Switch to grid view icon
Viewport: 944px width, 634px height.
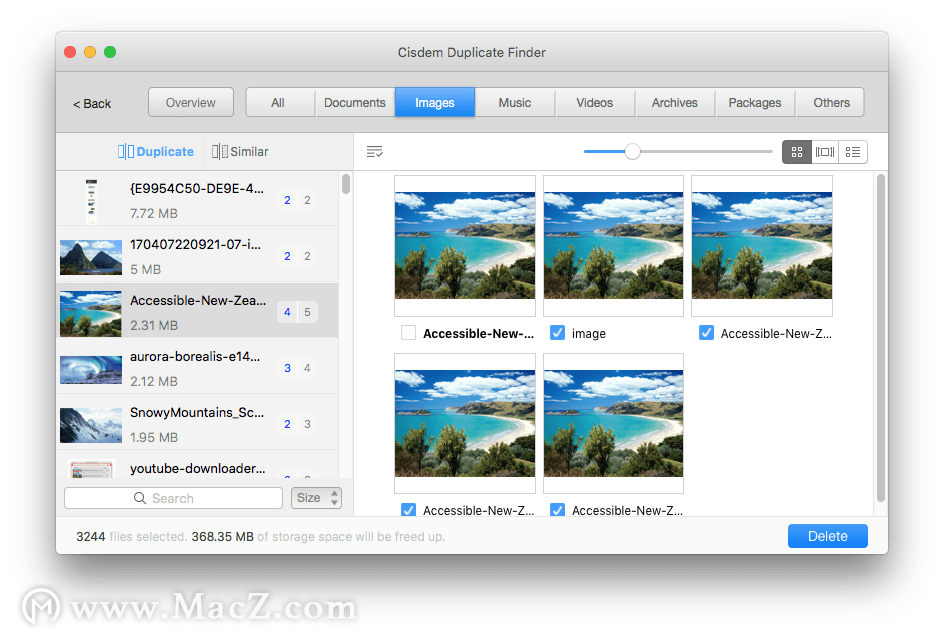pos(796,152)
